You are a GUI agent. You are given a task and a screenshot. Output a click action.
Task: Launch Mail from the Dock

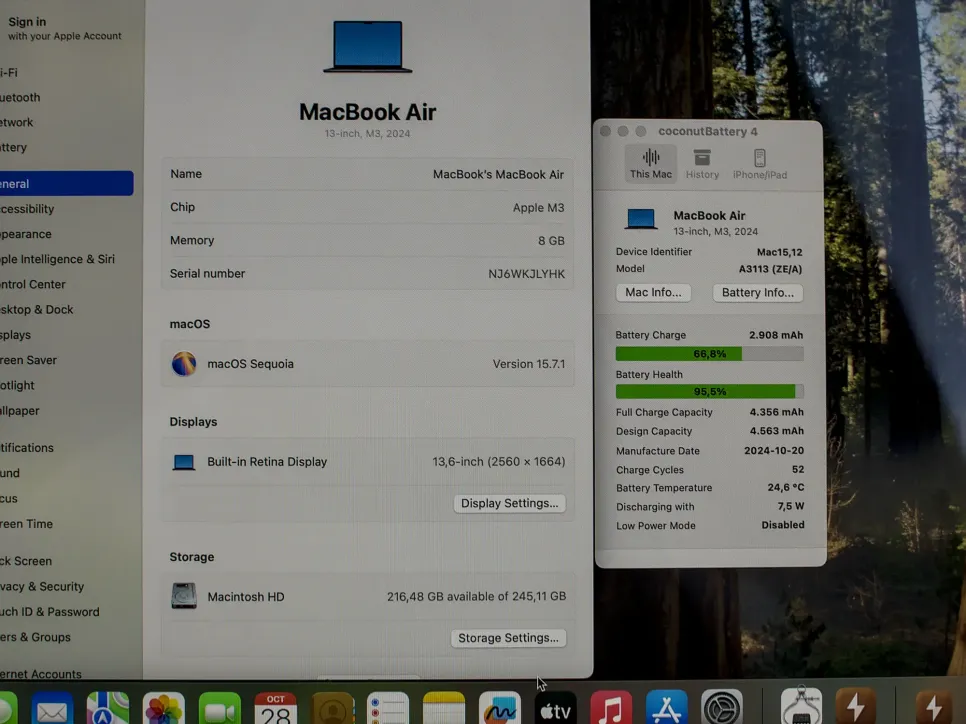coord(52,710)
